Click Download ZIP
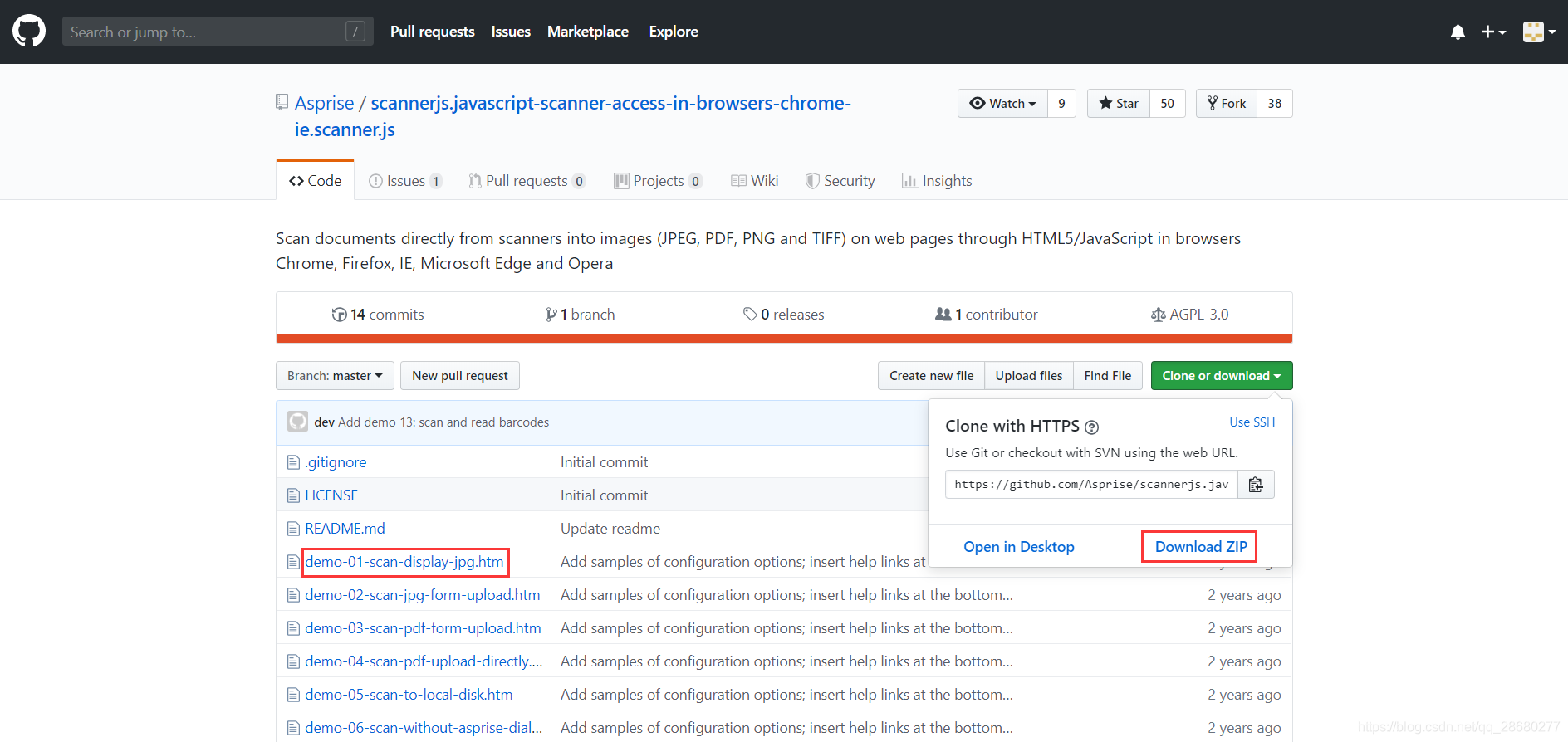Image resolution: width=1568 pixels, height=742 pixels. click(x=1201, y=547)
